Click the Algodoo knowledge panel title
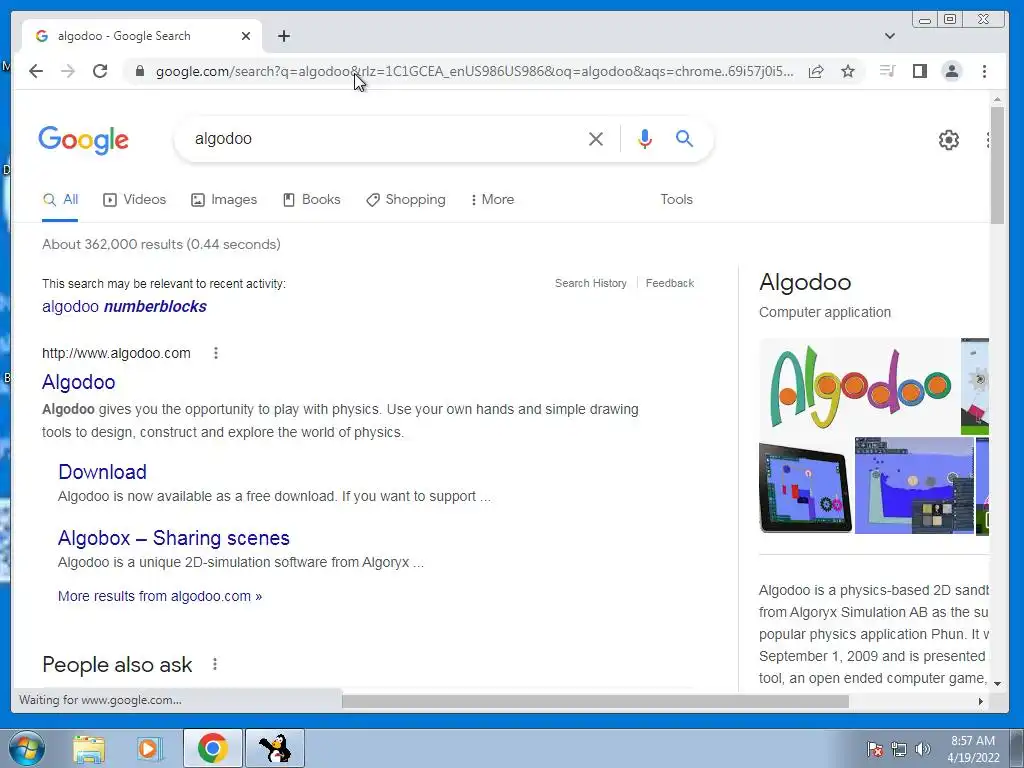This screenshot has height=768, width=1024. click(805, 282)
